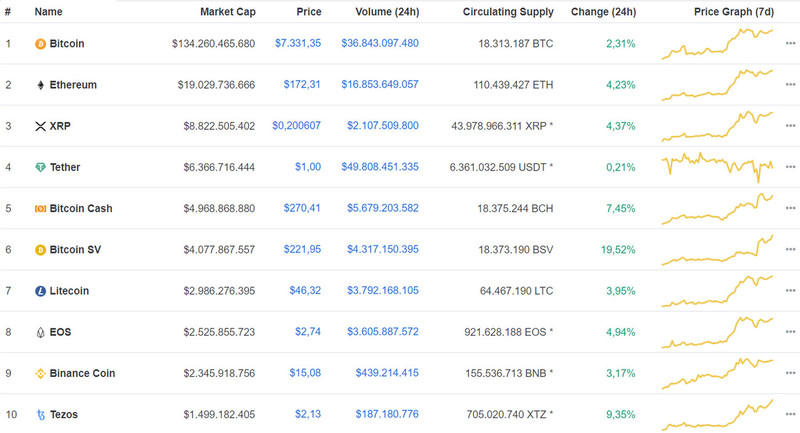This screenshot has height=433, width=800.
Task: View Bitcoin SV 7d price graph
Action: click(717, 250)
